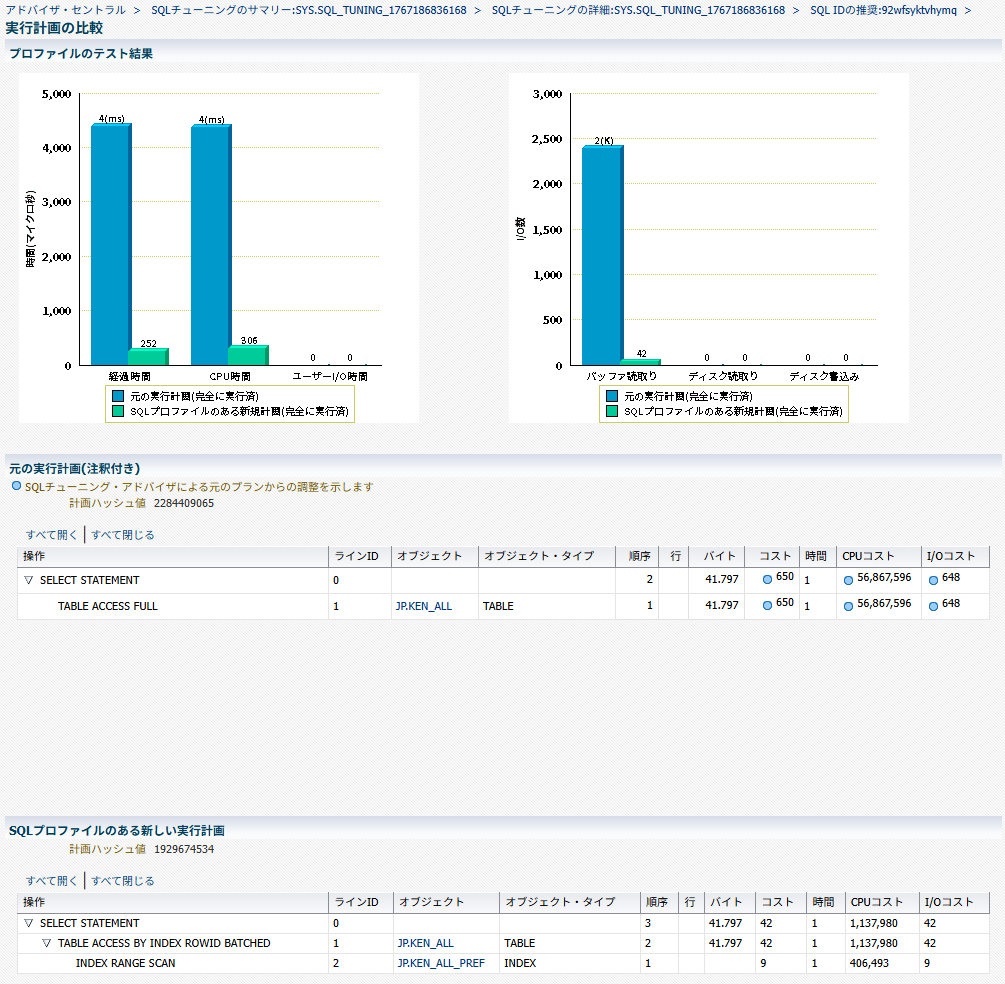
Task: Click adjustment icon in SELECT STATEMENT CPU cost
Action: [848, 580]
